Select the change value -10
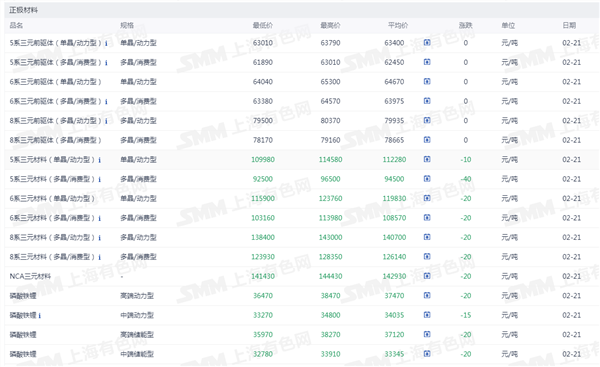Screen dimensions: 600x367 pyautogui.click(x=466, y=159)
